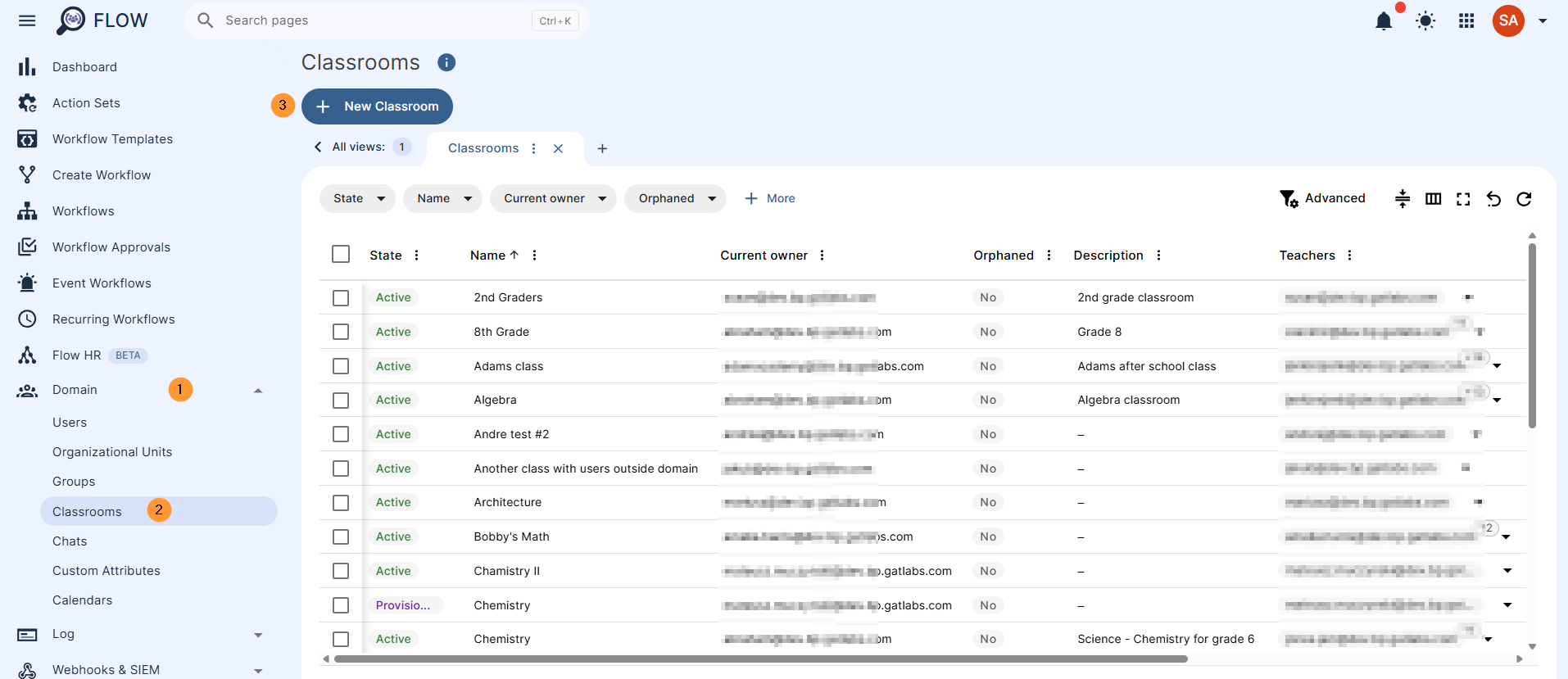Open the column chooser icon

coord(1433,199)
